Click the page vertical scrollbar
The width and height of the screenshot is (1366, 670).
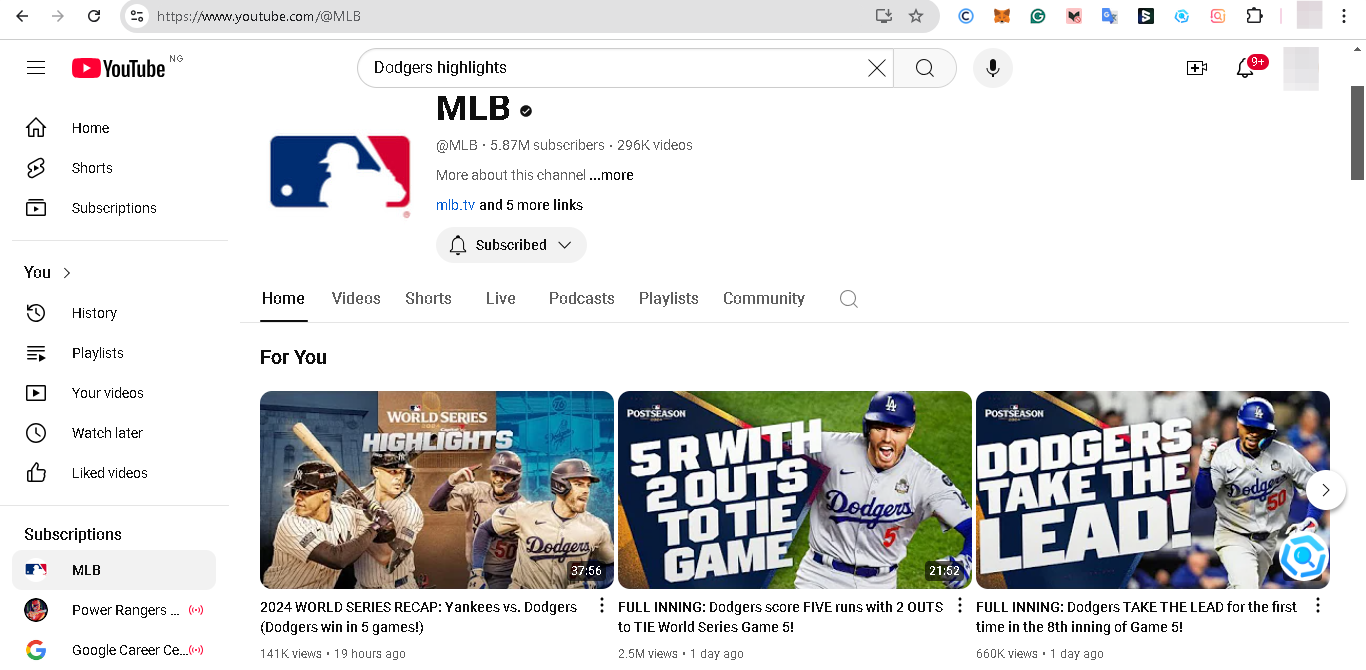tap(1358, 132)
